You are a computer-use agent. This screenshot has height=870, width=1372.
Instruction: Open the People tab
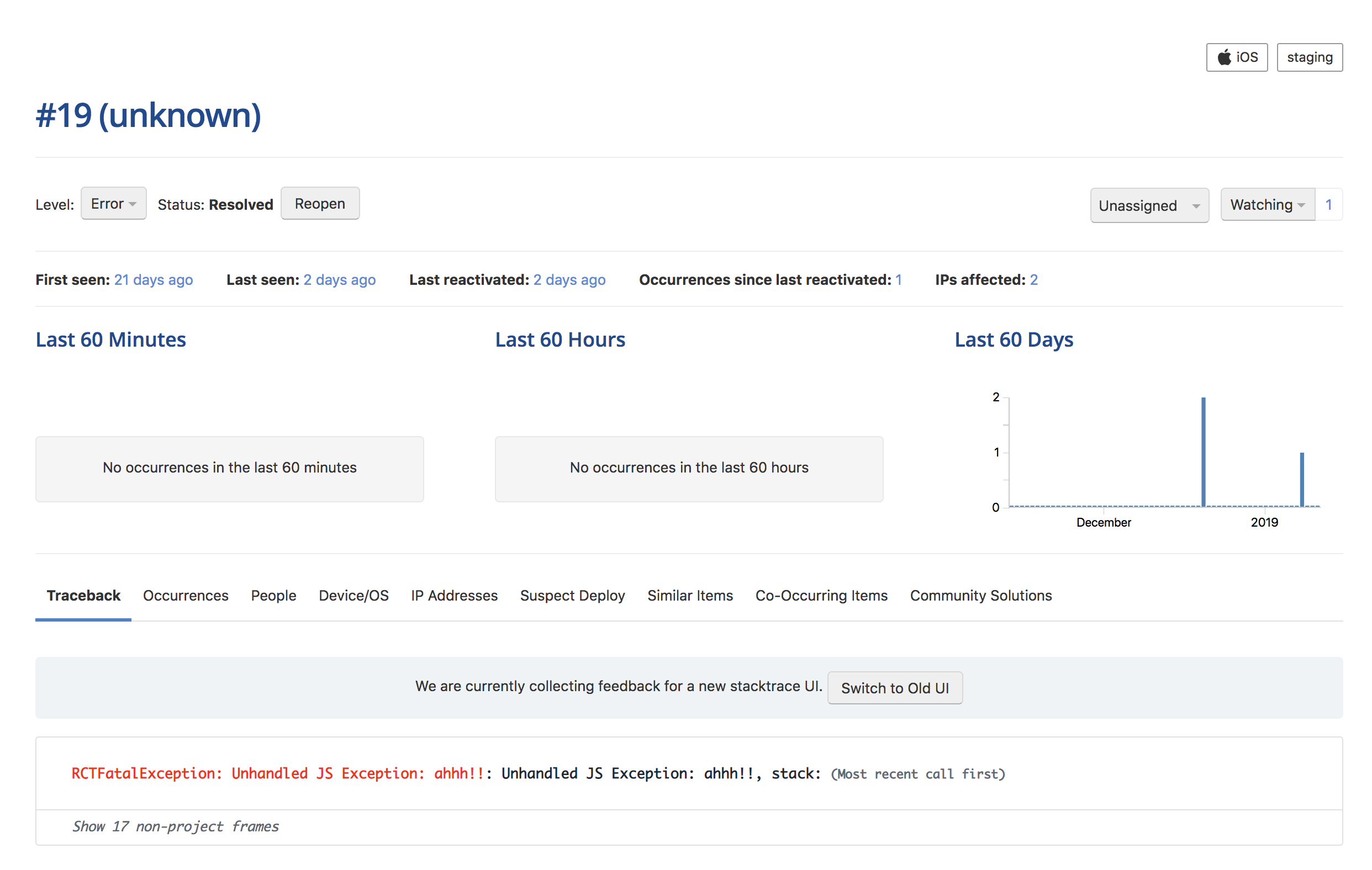(x=273, y=596)
